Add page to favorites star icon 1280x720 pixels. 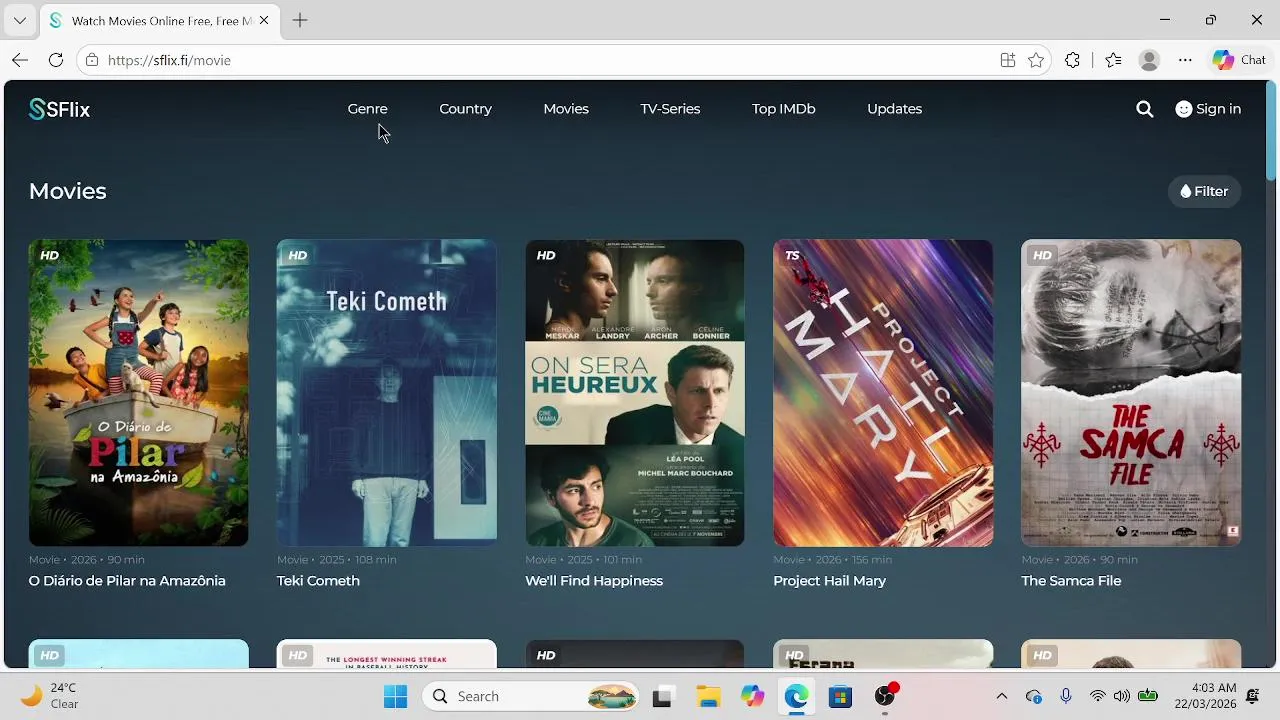pos(1036,60)
